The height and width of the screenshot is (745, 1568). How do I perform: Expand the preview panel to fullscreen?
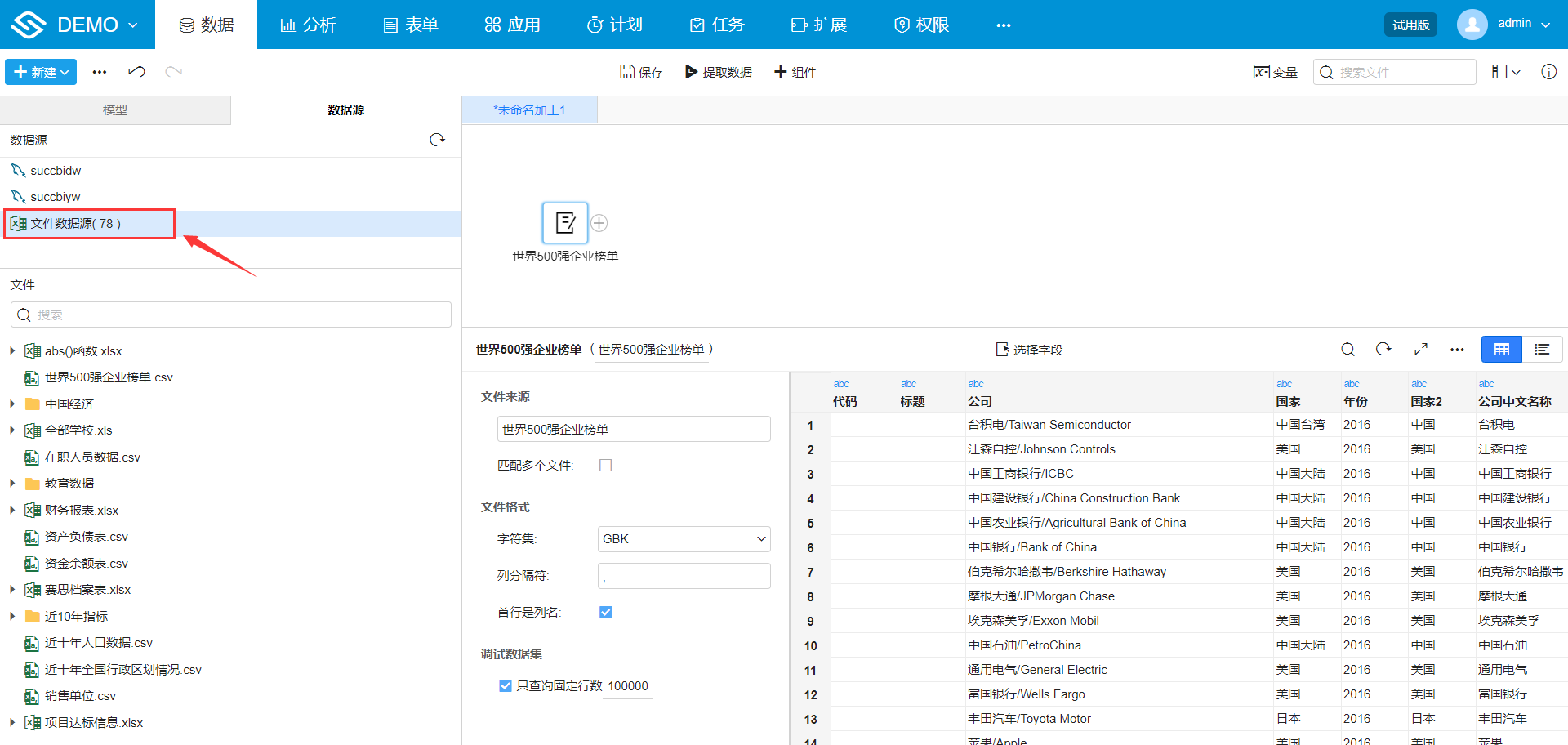pyautogui.click(x=1421, y=350)
